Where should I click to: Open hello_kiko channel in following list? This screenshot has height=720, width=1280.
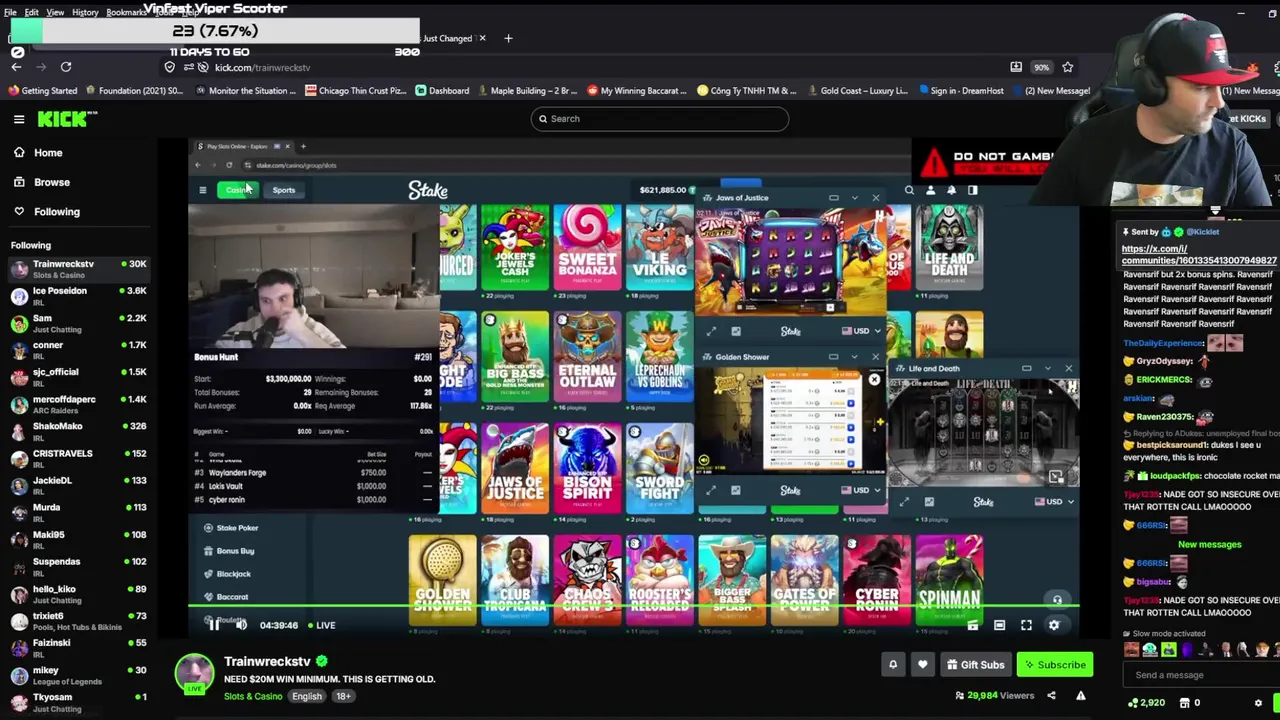pyautogui.click(x=78, y=594)
